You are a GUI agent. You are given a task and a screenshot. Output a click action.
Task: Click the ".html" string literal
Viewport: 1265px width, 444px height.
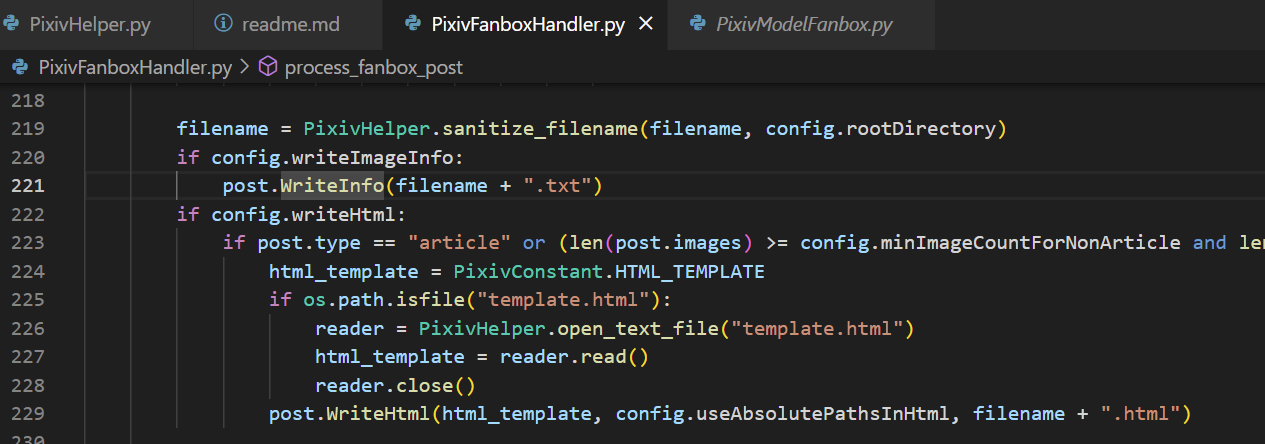coord(1140,414)
